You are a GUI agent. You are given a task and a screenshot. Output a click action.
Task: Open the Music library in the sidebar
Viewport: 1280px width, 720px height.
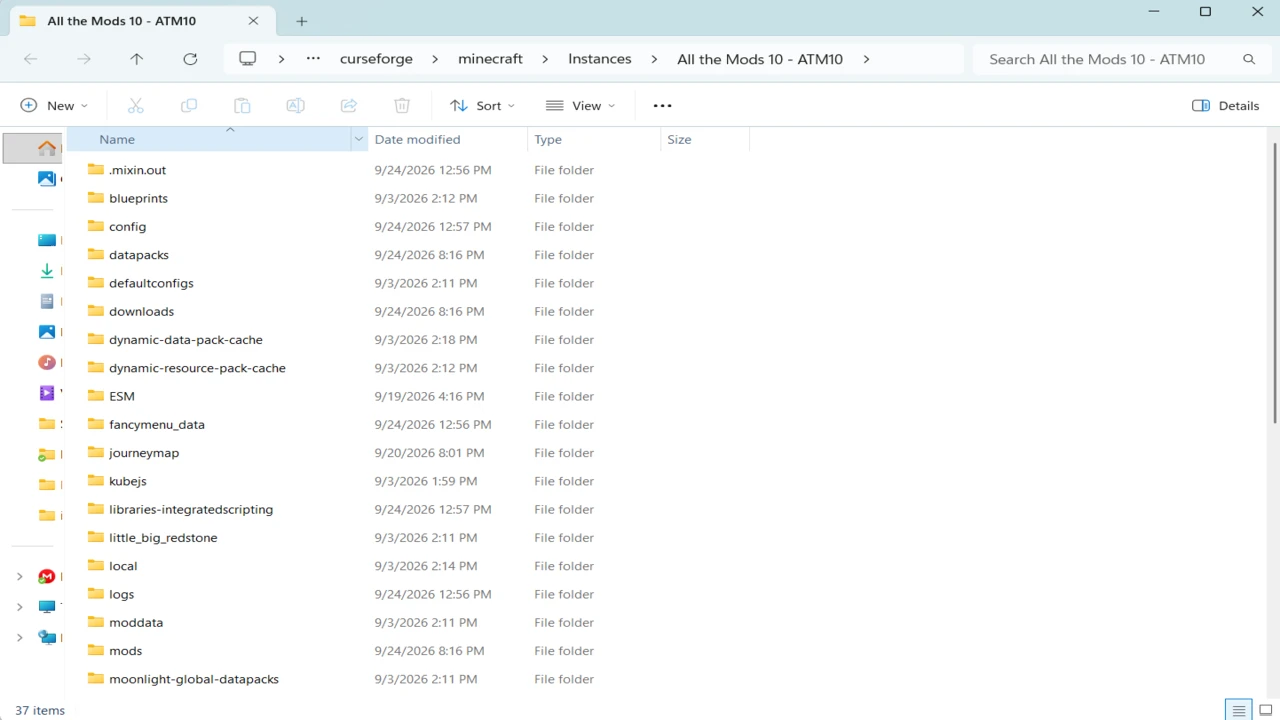coord(47,362)
